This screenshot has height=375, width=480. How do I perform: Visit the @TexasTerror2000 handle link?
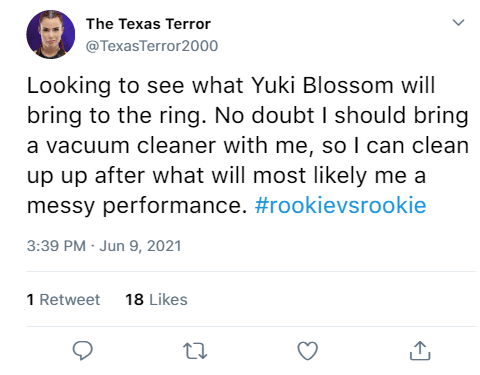point(152,46)
